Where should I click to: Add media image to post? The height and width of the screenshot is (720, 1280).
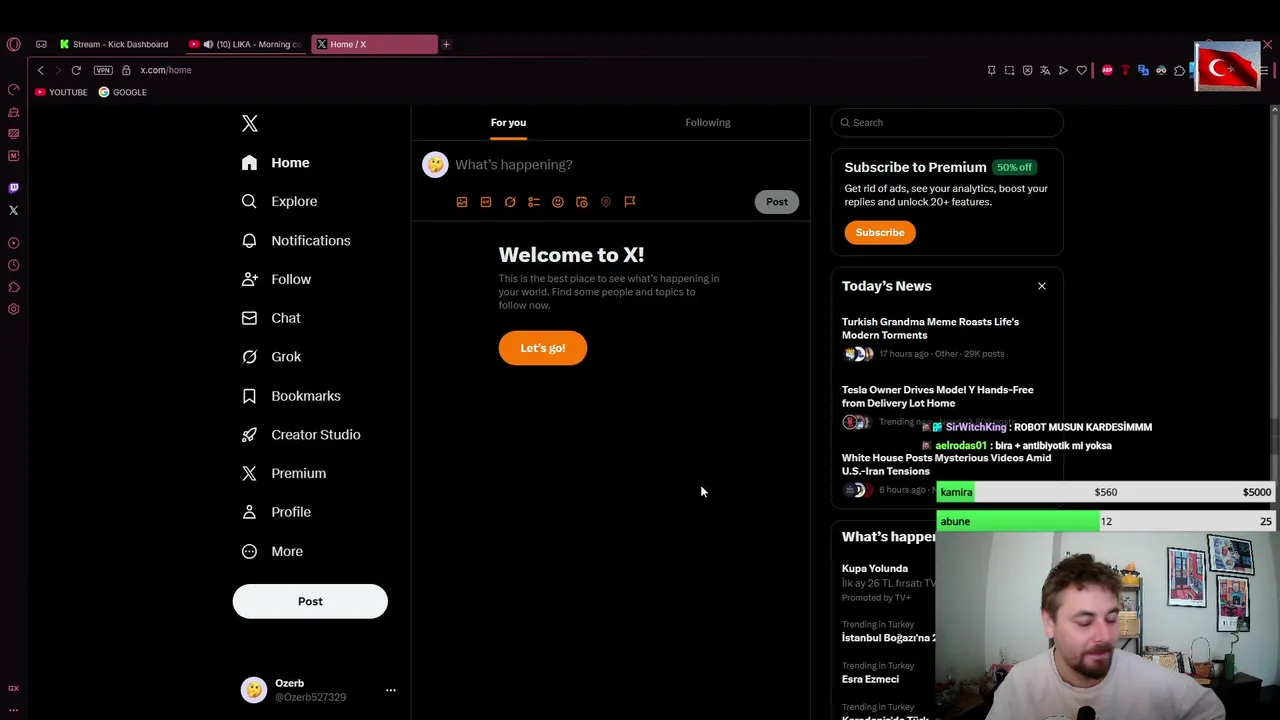(462, 202)
